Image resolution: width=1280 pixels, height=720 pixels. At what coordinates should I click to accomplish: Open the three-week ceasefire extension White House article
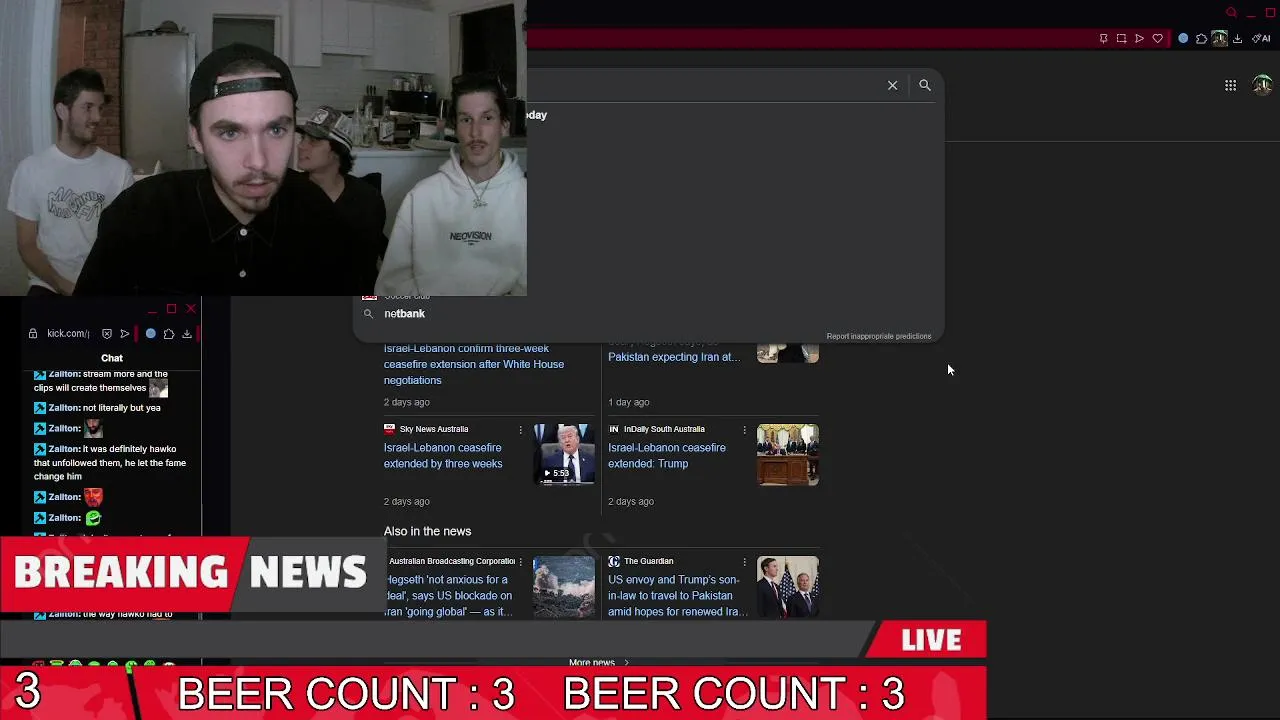click(473, 364)
